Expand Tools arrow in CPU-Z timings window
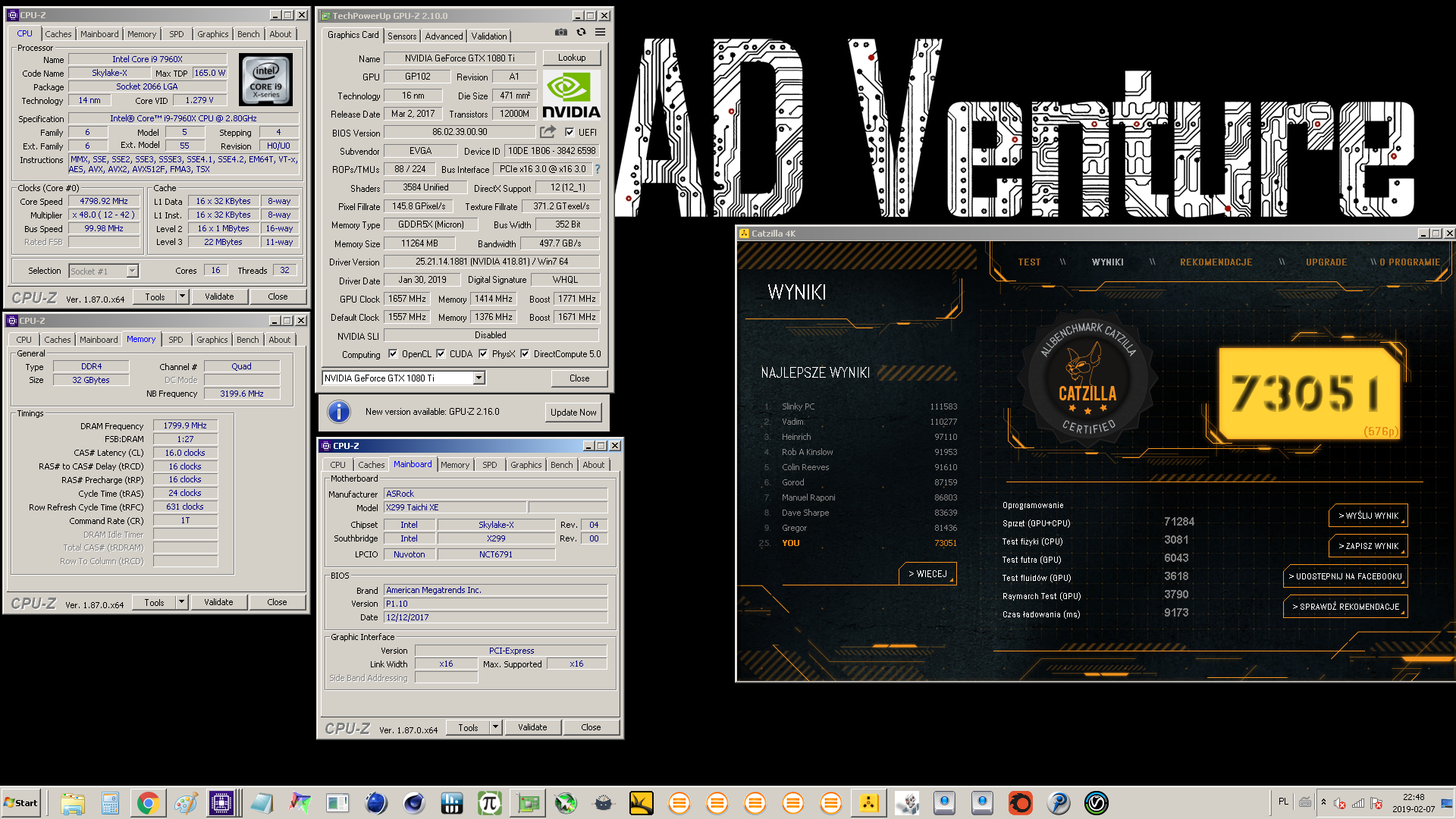The height and width of the screenshot is (819, 1456). 181,602
